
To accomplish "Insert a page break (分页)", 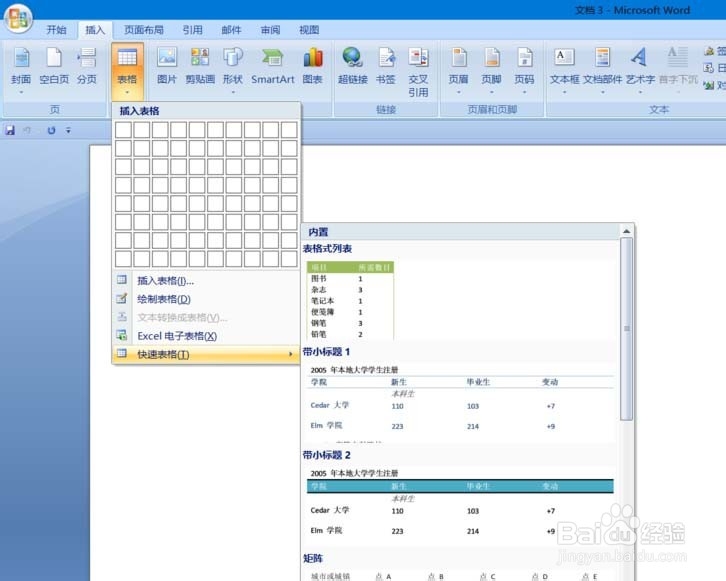I will (87, 69).
